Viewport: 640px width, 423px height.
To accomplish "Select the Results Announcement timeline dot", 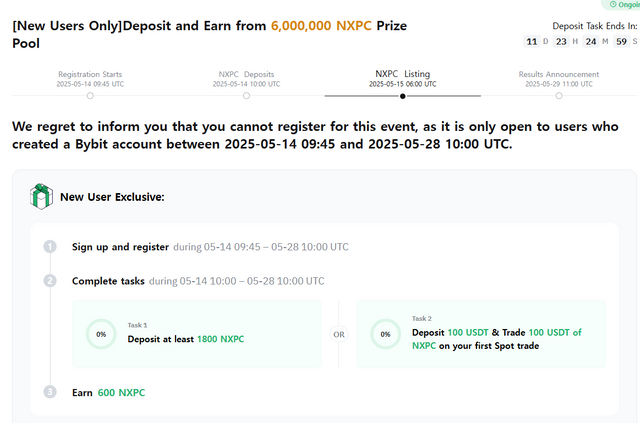I will [x=559, y=96].
